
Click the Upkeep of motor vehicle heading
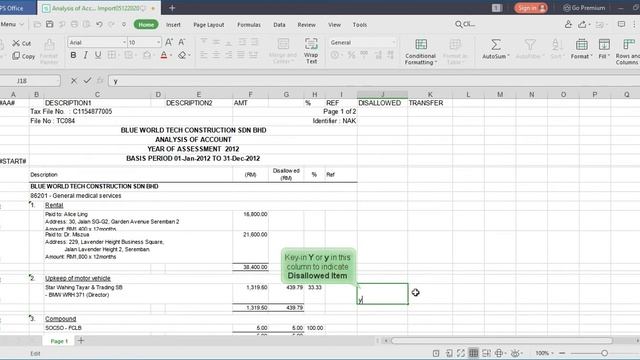click(78, 278)
